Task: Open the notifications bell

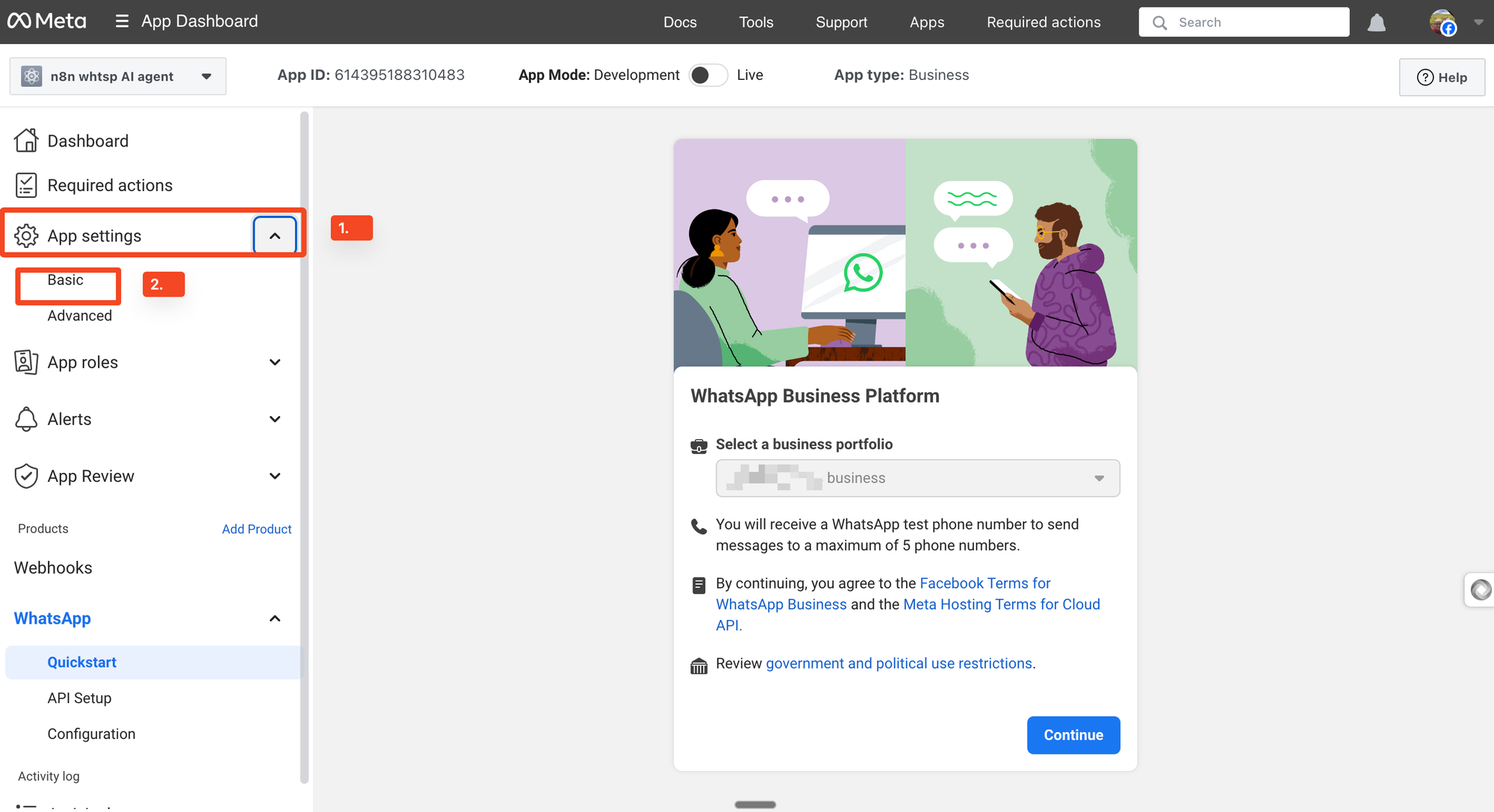Action: tap(1376, 22)
